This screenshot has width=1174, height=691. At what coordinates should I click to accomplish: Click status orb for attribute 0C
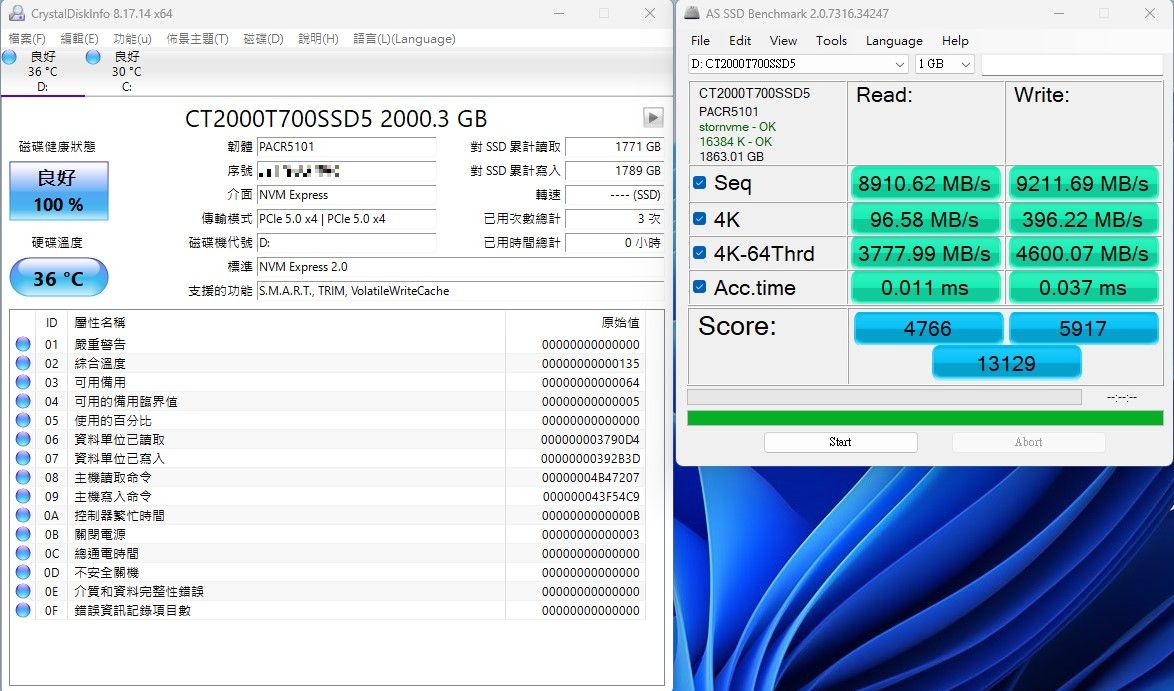(23, 553)
